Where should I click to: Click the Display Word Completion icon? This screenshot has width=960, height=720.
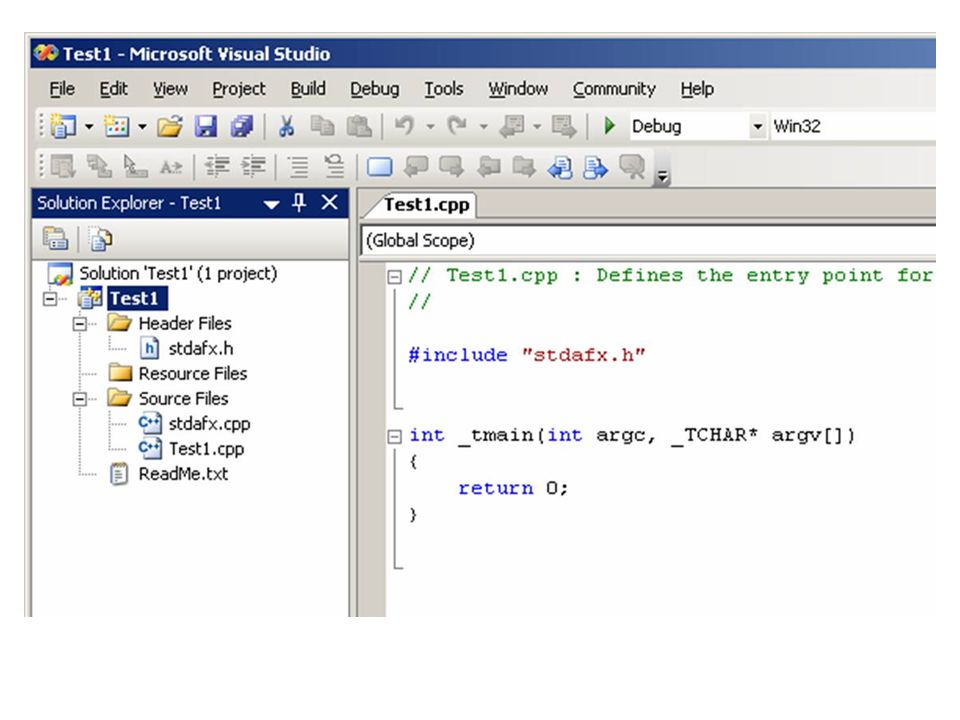pyautogui.click(x=171, y=167)
